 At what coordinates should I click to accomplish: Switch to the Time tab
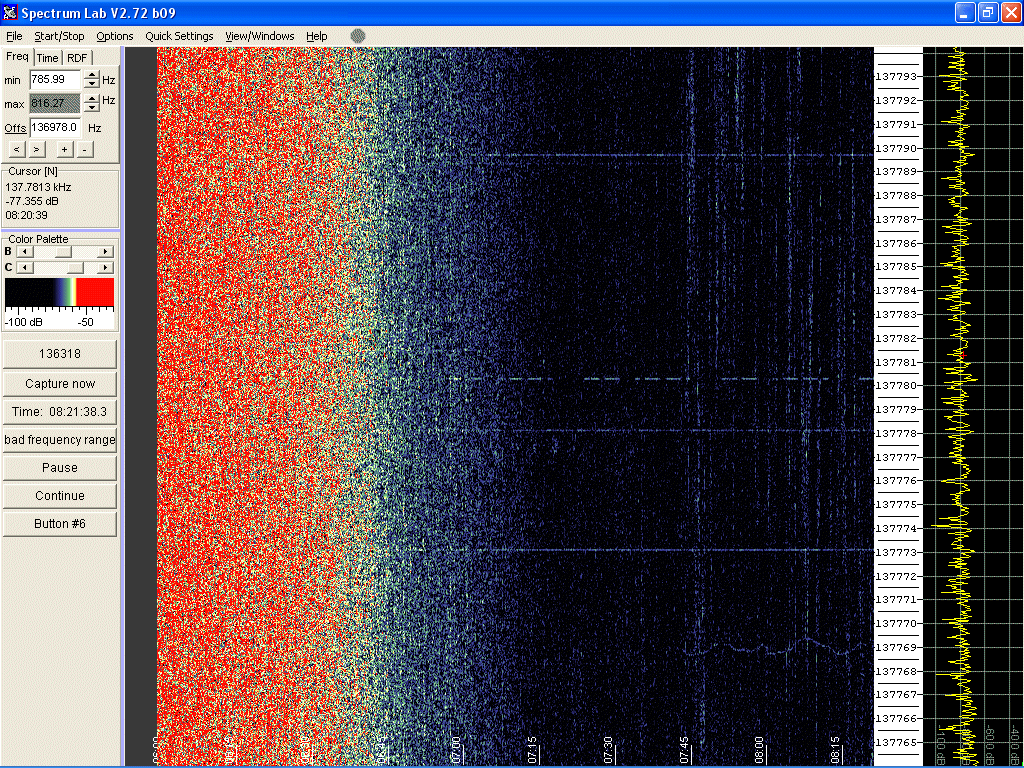(x=47, y=58)
